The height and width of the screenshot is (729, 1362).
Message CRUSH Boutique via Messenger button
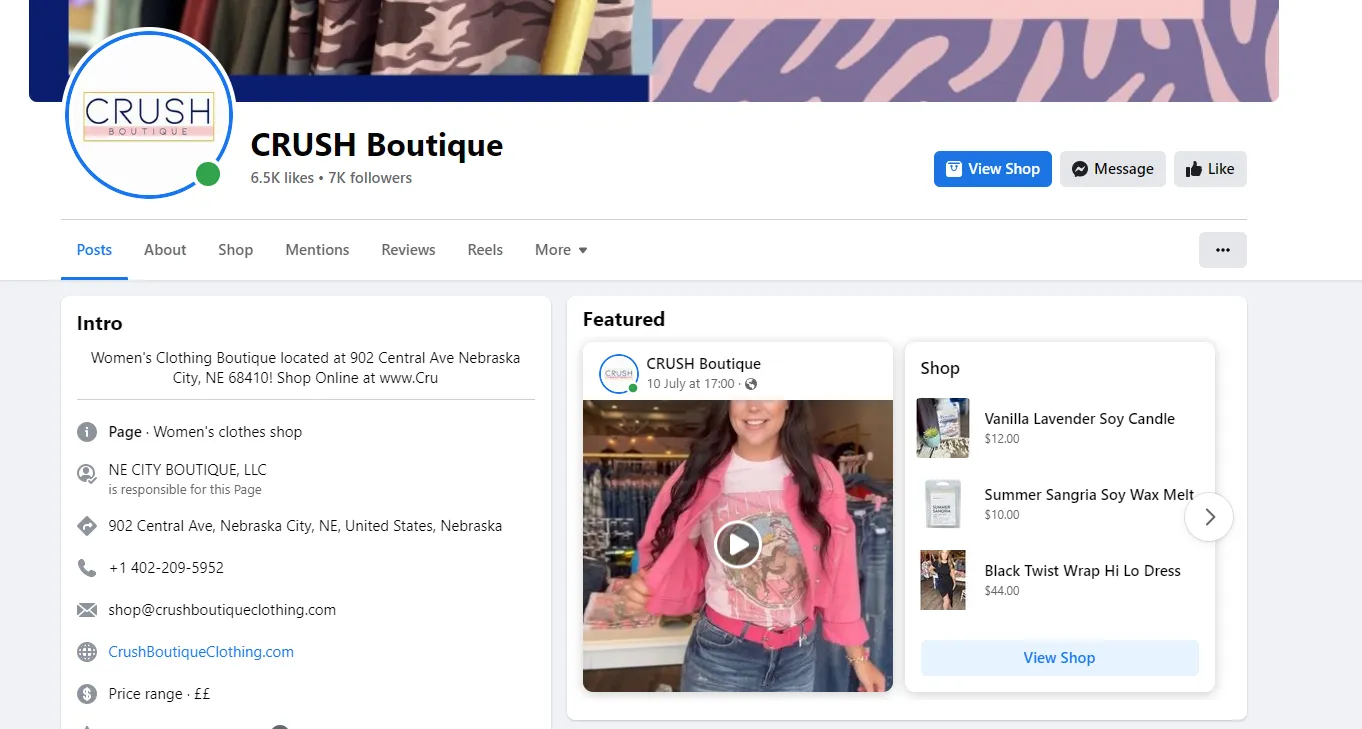point(1113,169)
